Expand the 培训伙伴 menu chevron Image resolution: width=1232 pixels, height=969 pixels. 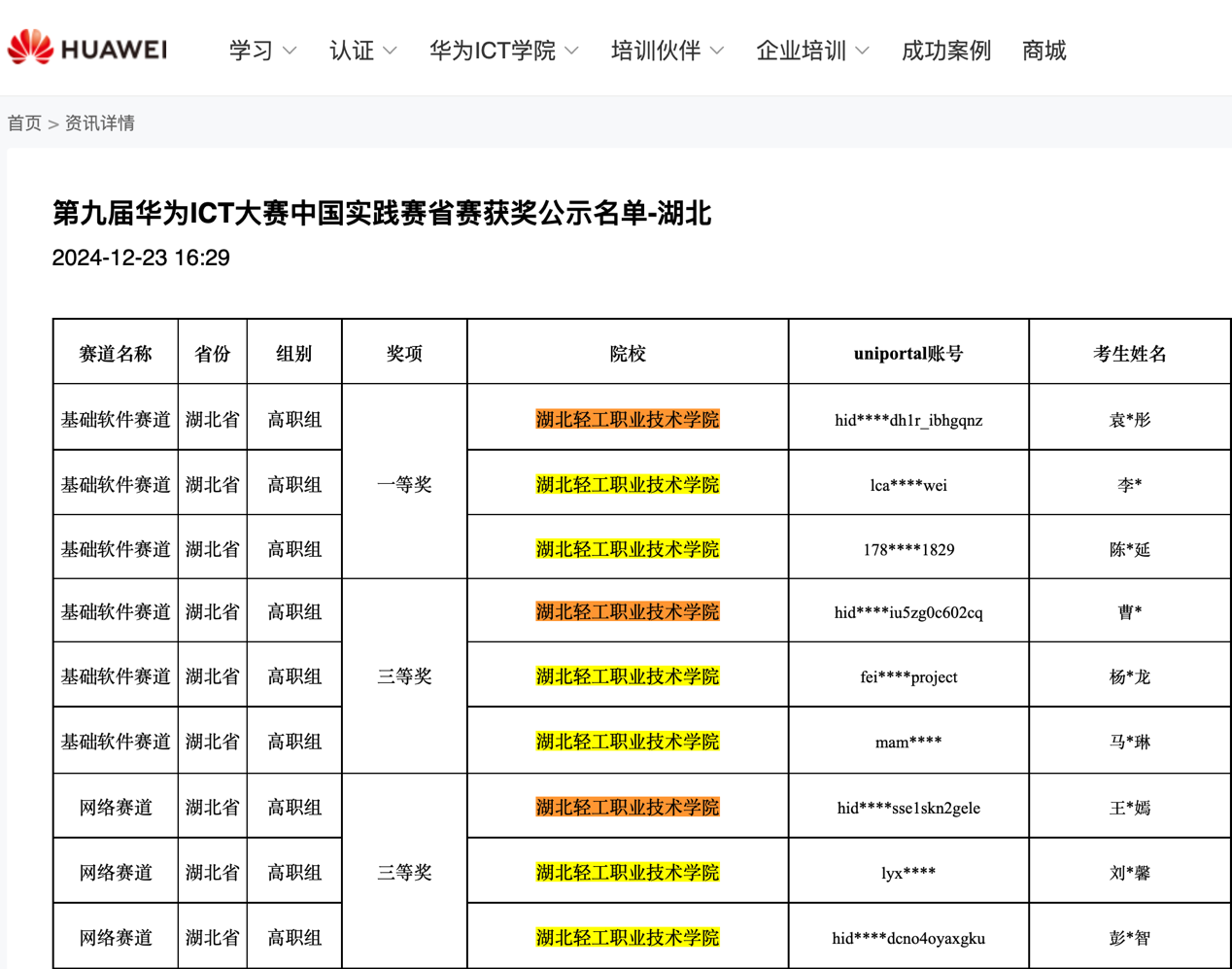coord(717,51)
